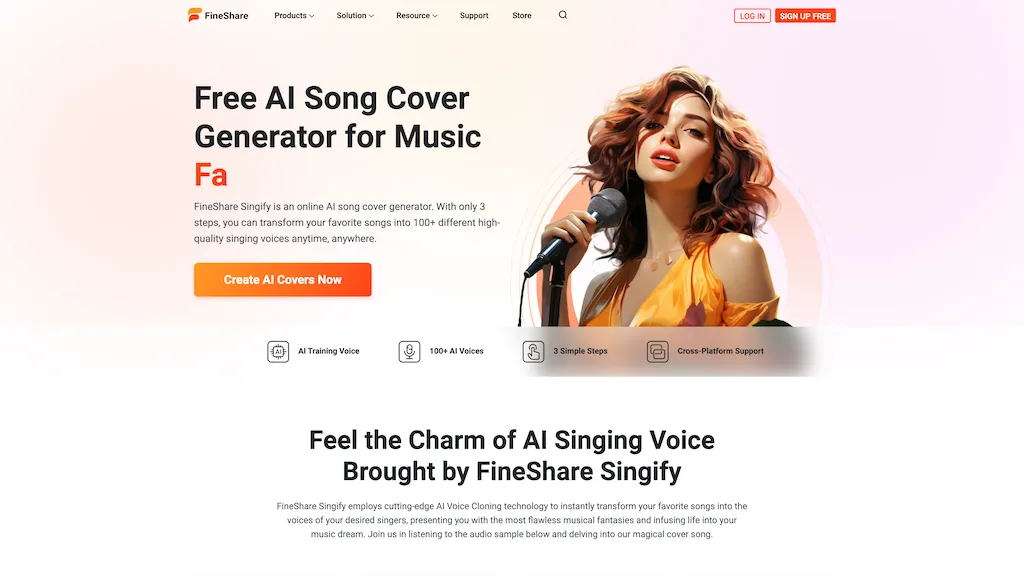Click the FineShare logo icon

tap(195, 15)
